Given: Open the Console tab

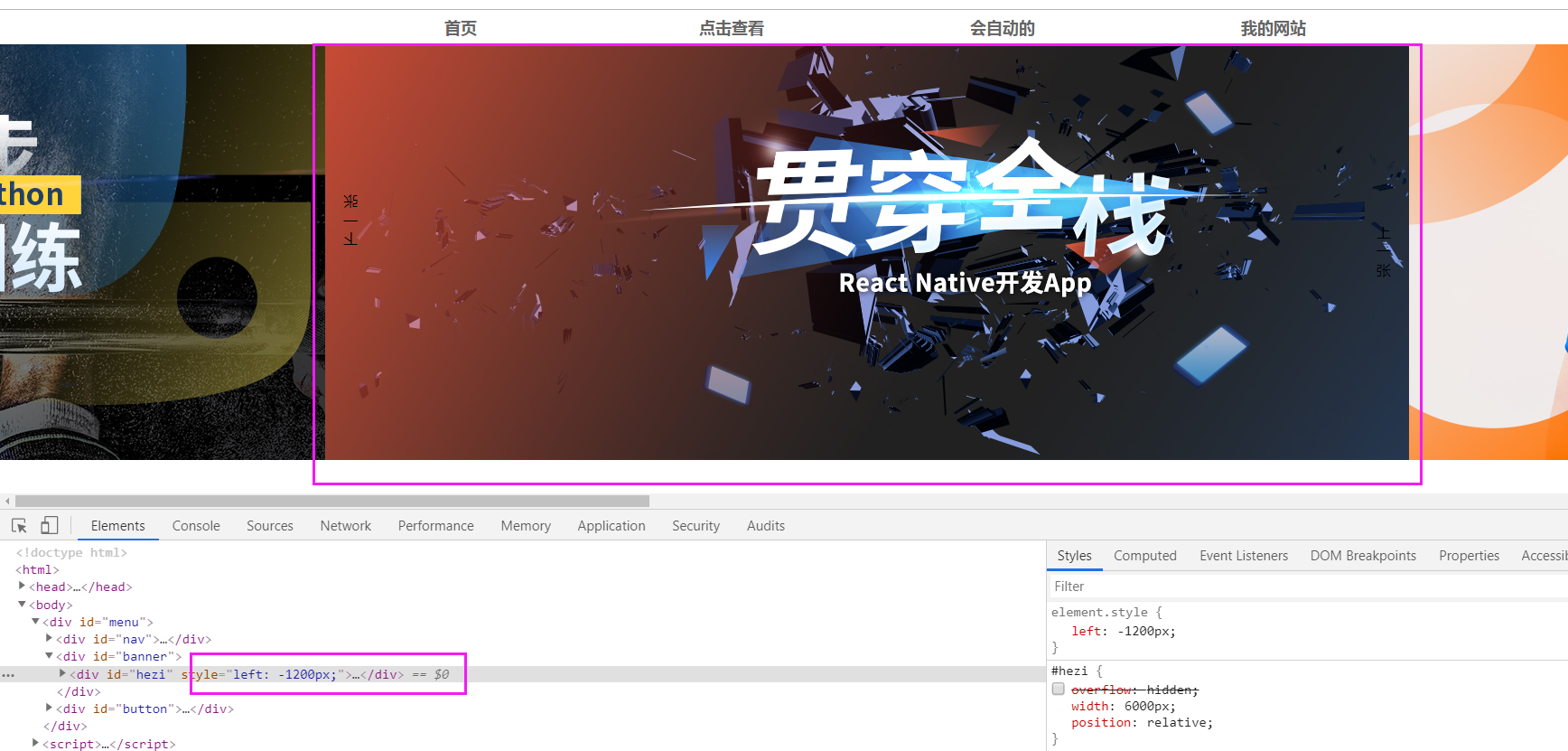Looking at the screenshot, I should (196, 526).
